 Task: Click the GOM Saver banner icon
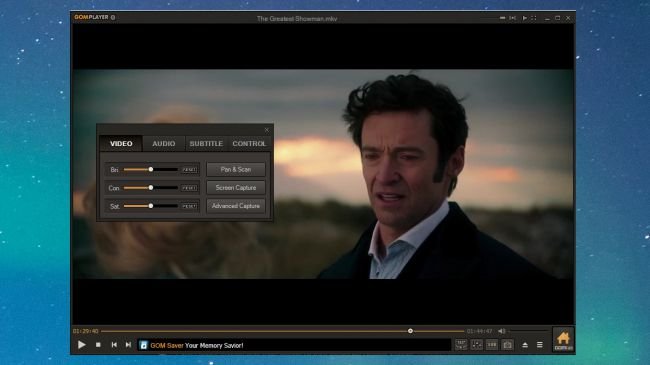tap(143, 345)
